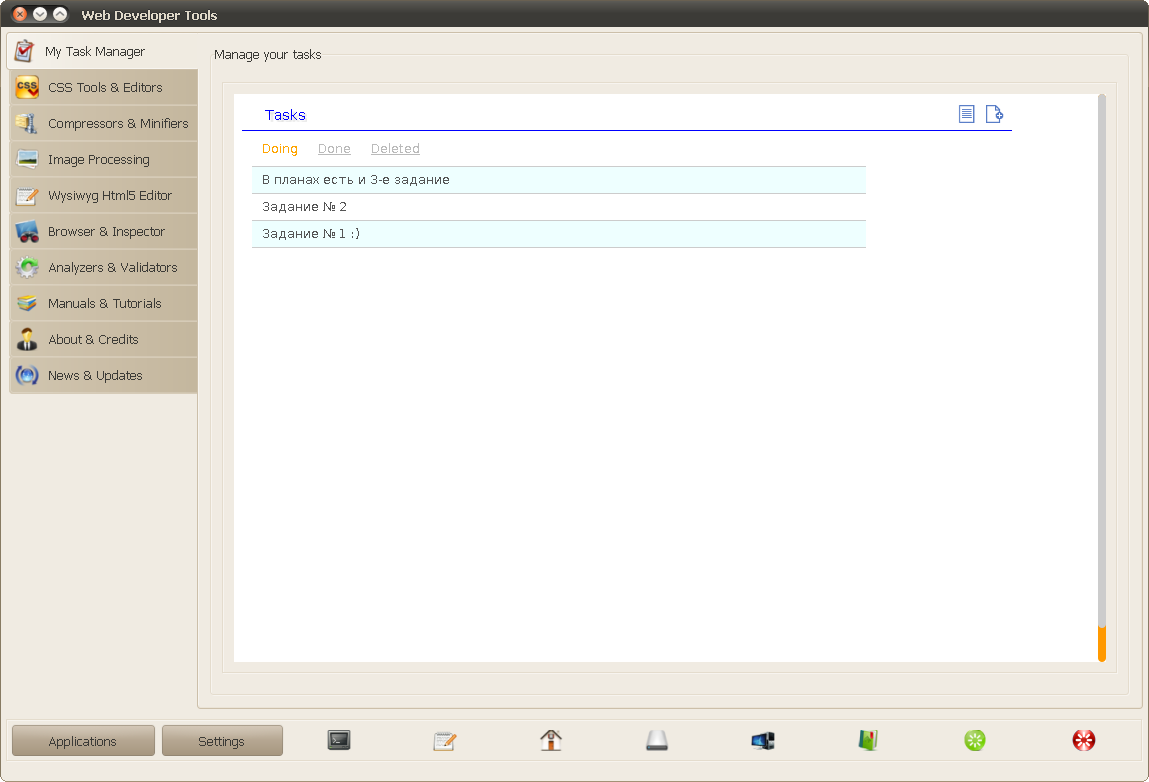The image size is (1149, 782).
Task: Switch to Compressors & Minifiers
Action: (103, 123)
